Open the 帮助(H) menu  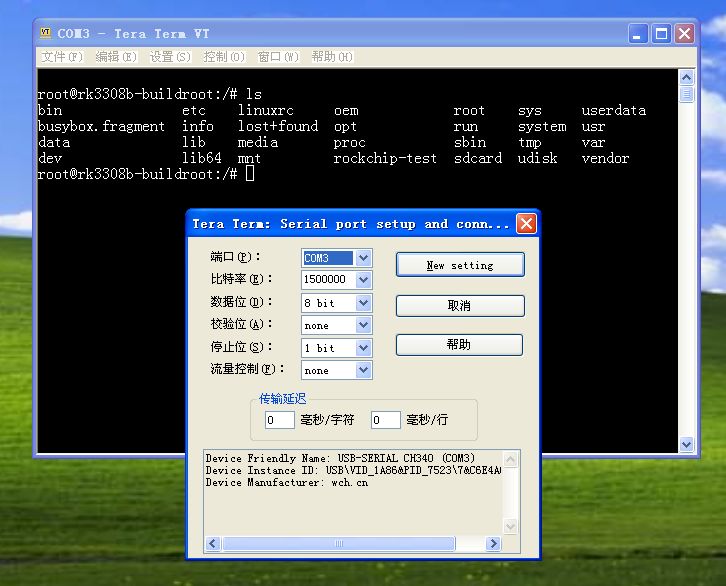tap(331, 57)
